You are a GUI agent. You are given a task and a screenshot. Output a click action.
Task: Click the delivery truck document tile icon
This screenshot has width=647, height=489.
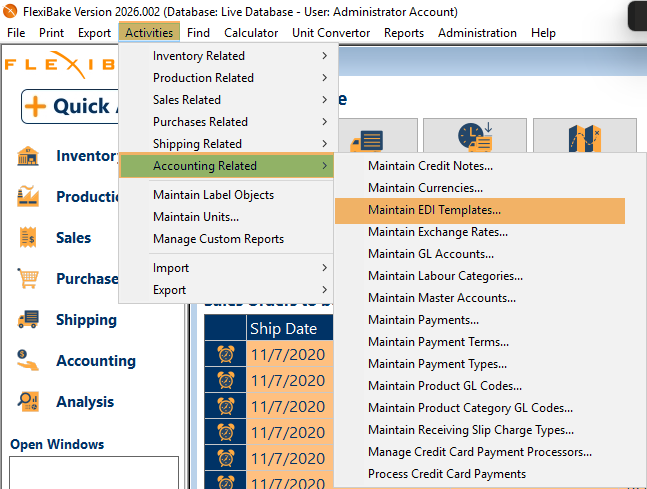point(367,140)
